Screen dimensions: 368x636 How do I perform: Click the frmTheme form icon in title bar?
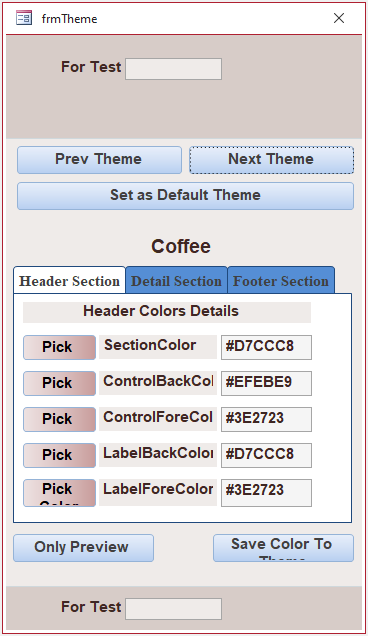pos(24,18)
